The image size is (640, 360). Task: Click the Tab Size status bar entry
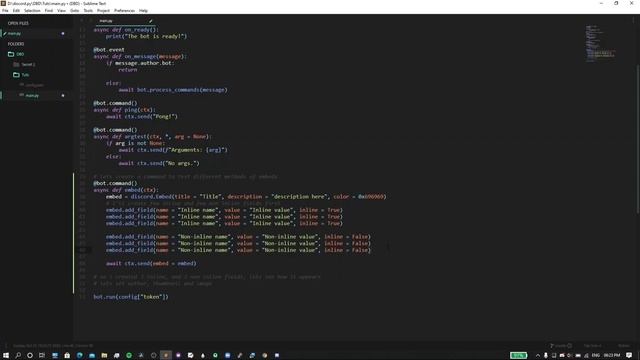593,346
